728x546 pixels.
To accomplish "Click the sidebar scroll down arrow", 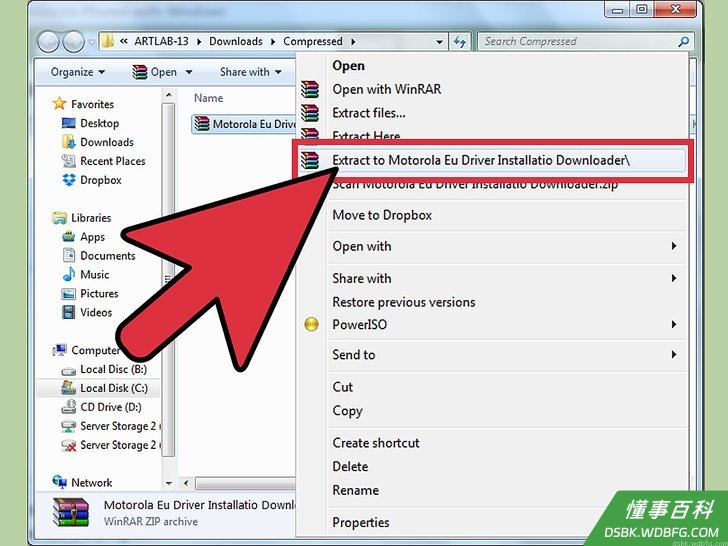I will pos(169,483).
